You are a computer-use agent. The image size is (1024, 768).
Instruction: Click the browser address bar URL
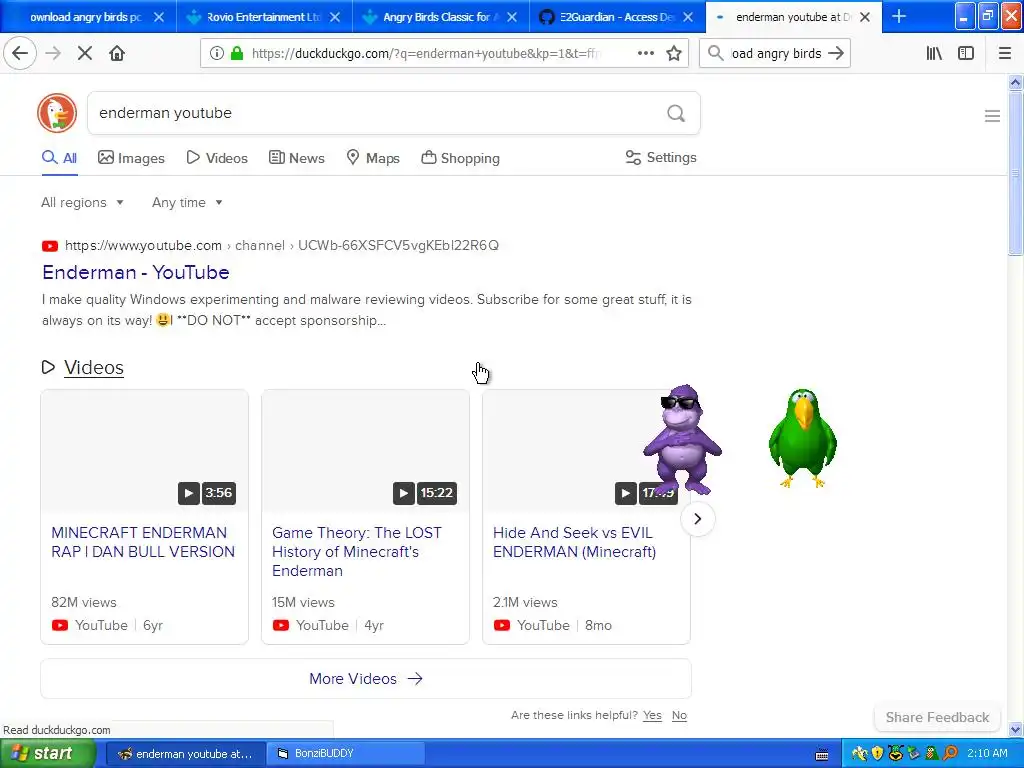tap(424, 54)
